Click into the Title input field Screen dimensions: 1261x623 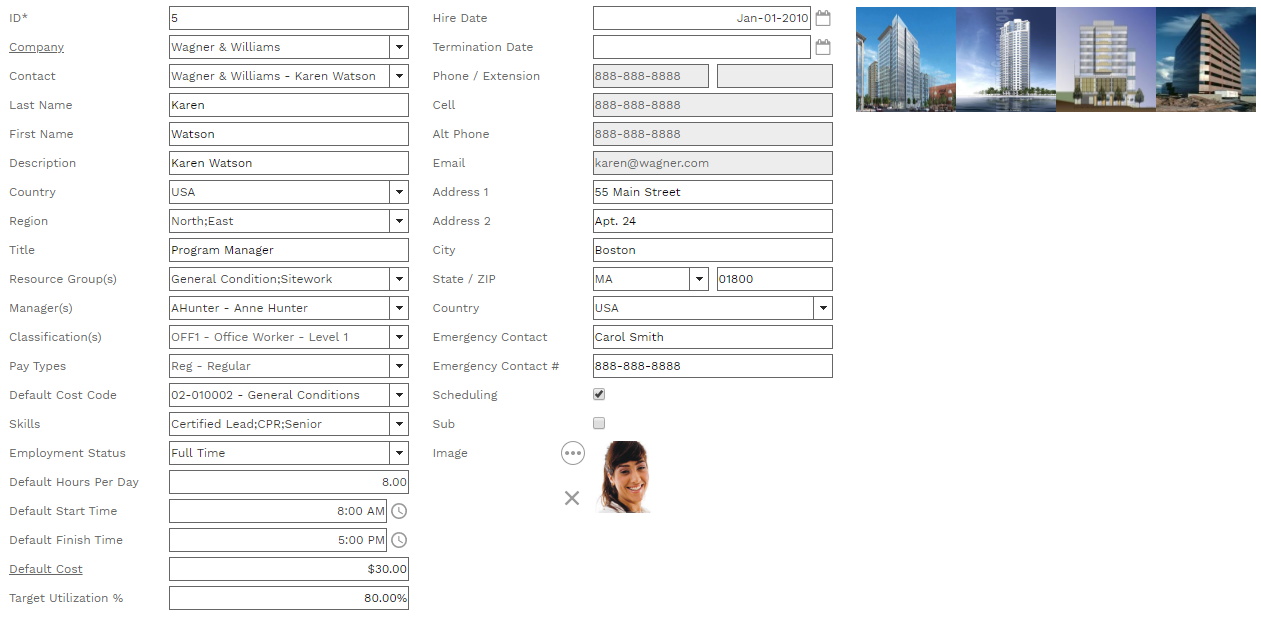tap(288, 250)
